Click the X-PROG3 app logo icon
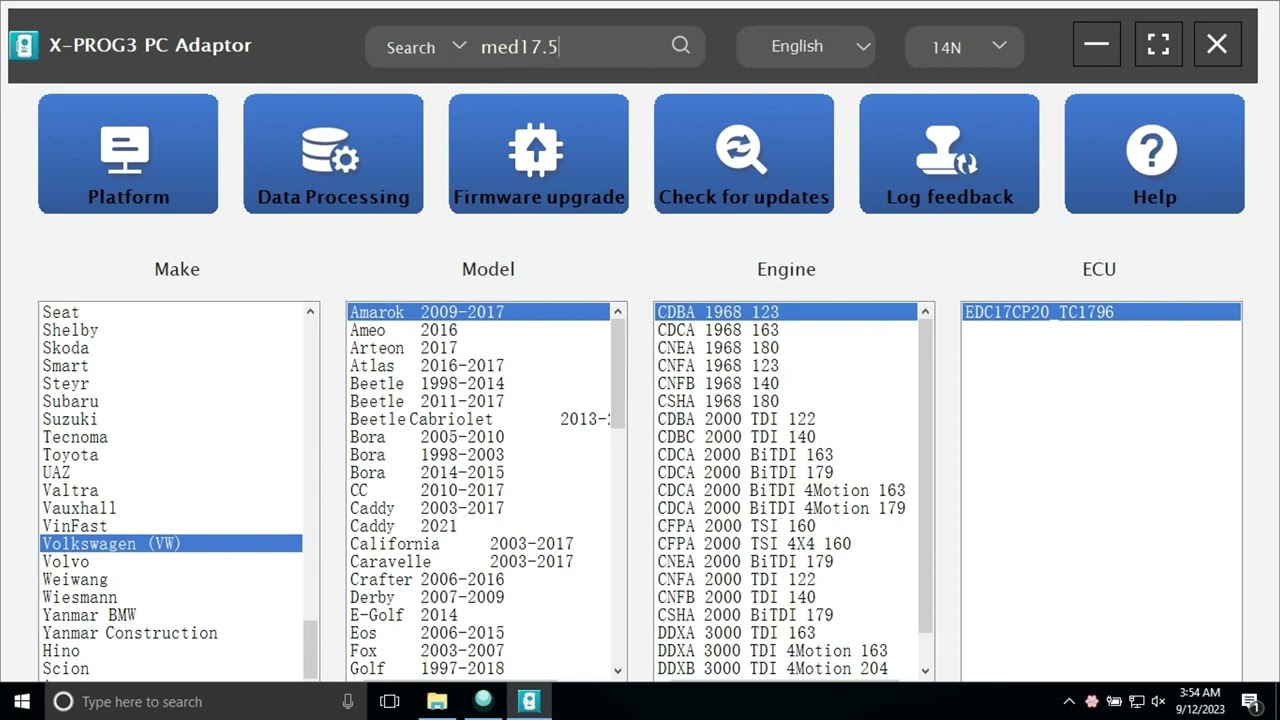The height and width of the screenshot is (720, 1280). point(23,45)
